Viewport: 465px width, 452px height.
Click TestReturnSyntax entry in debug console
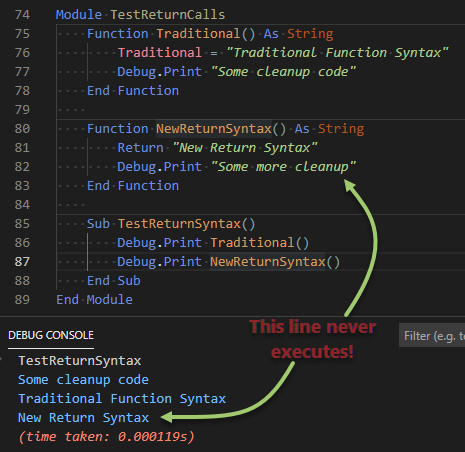(x=80, y=361)
